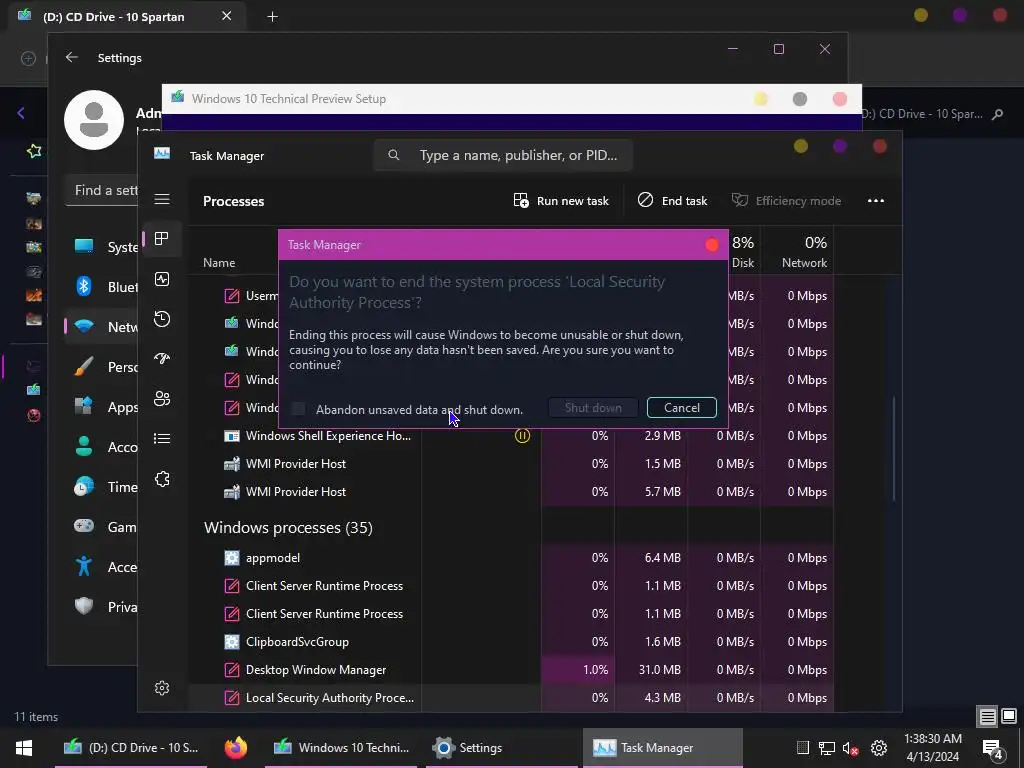Open Performance page icon in sidebar

click(162, 279)
